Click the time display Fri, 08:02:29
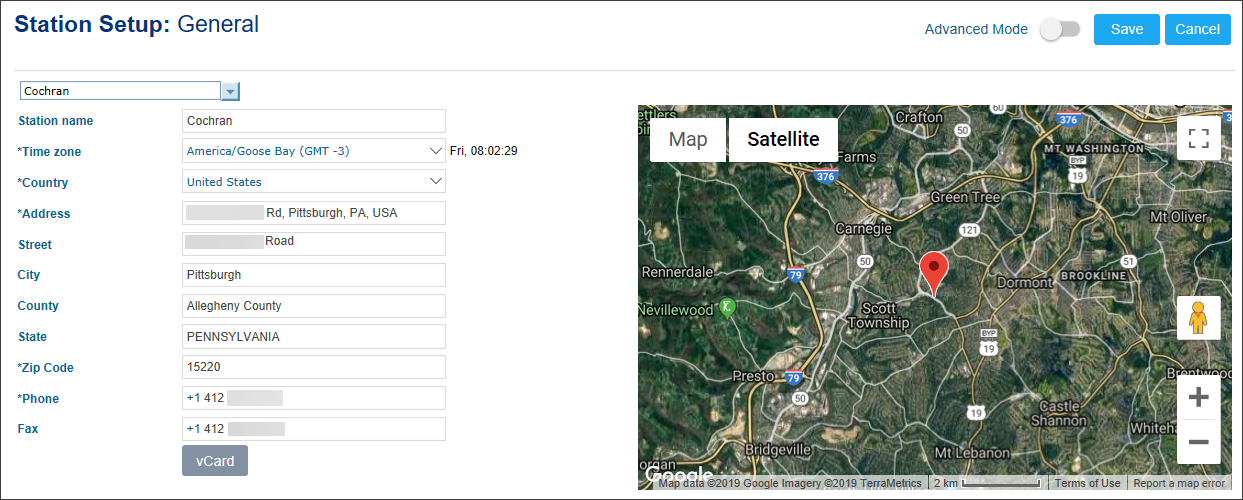The height and width of the screenshot is (500, 1243). [x=483, y=151]
